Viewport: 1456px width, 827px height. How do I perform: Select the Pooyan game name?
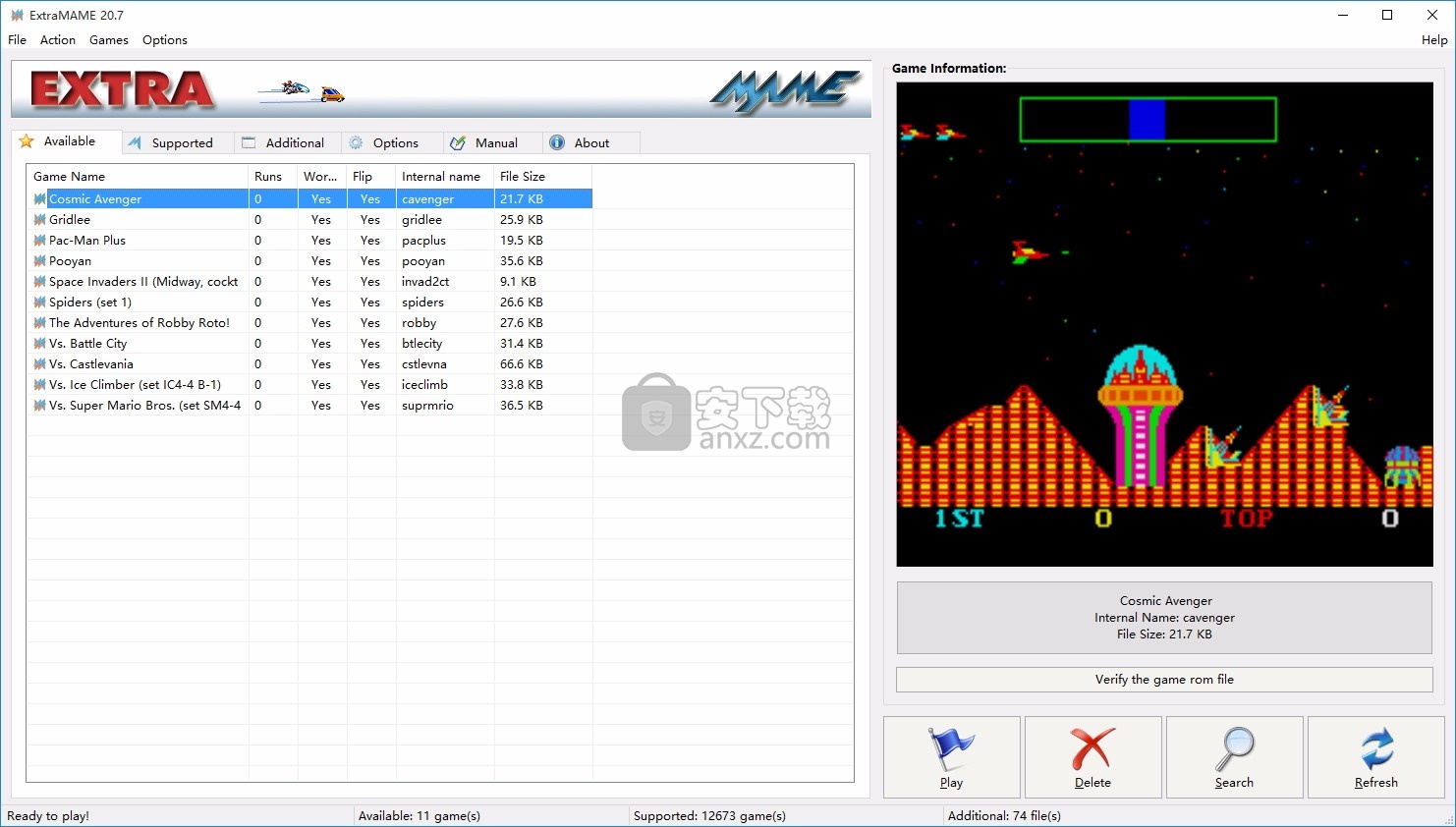[70, 261]
